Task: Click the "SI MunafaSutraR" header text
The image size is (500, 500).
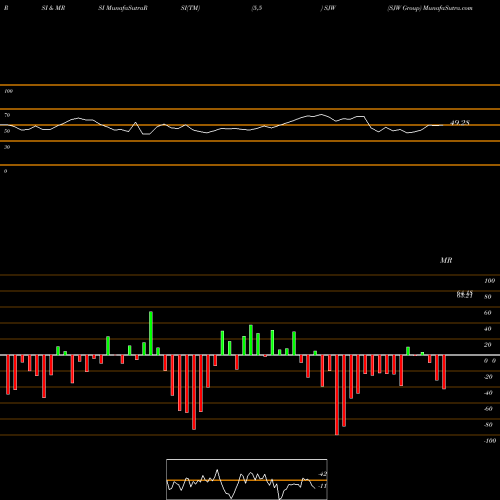Action: (x=123, y=8)
